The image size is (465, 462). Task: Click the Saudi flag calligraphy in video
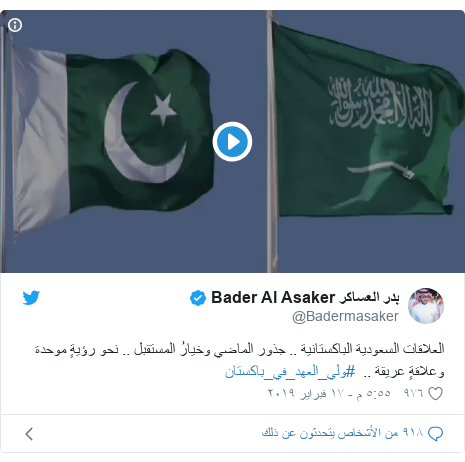click(x=380, y=105)
